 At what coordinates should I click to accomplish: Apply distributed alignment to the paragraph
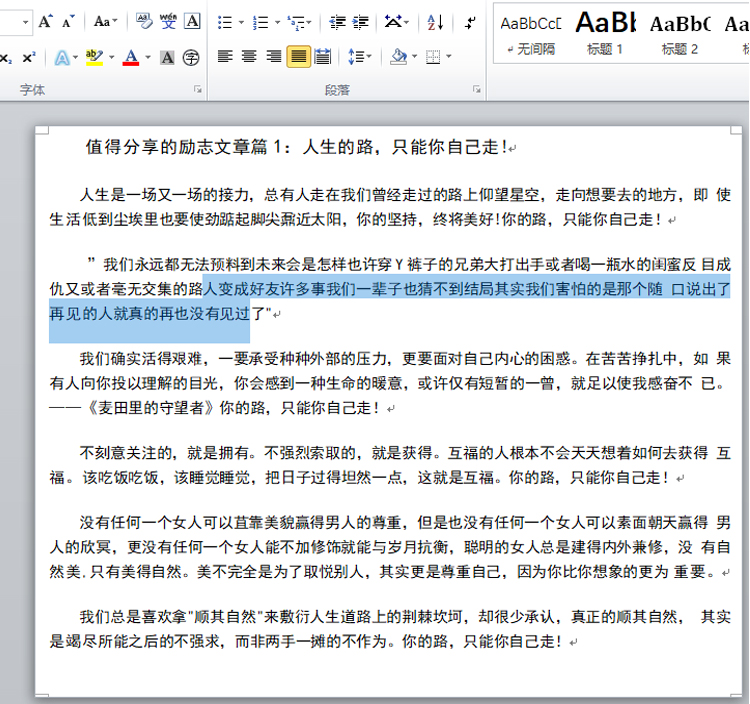pyautogui.click(x=323, y=56)
